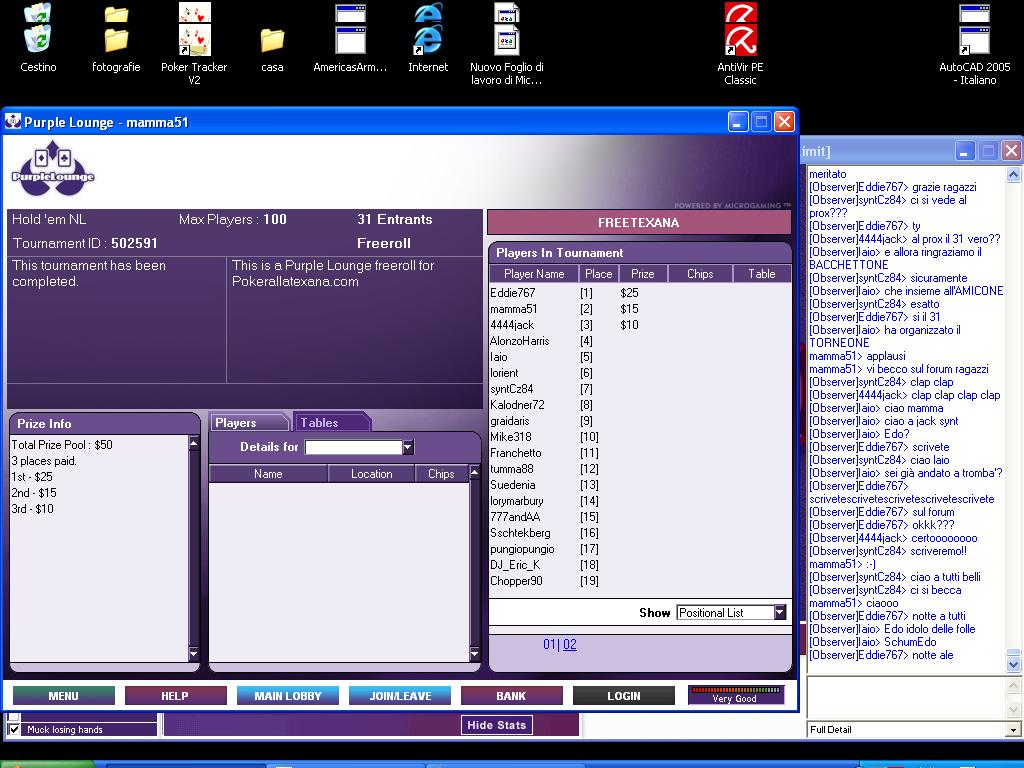Click the chat log scroll down arrow
The height and width of the screenshot is (768, 1024).
pyautogui.click(x=1013, y=665)
